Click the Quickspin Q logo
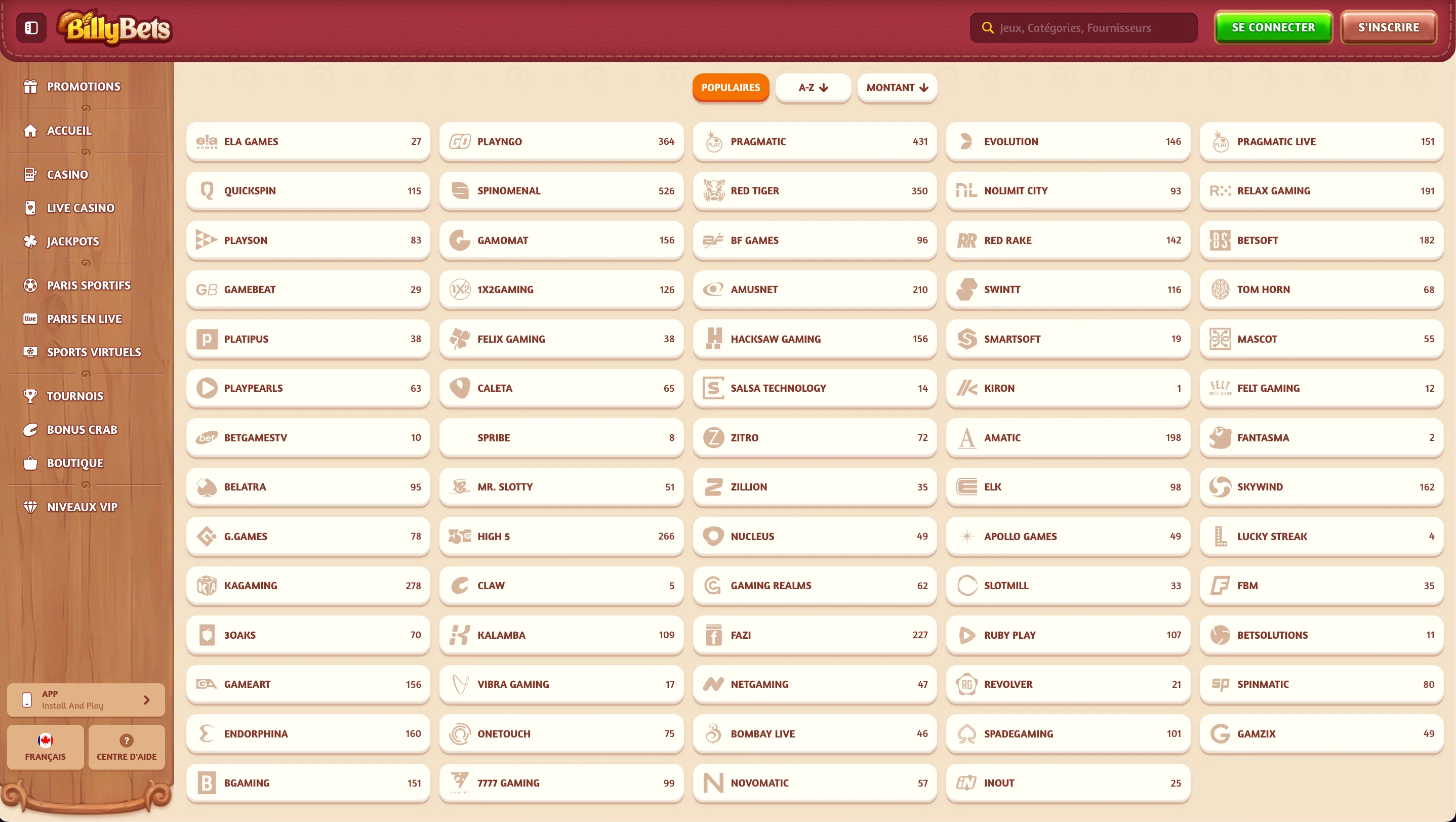 pyautogui.click(x=207, y=190)
